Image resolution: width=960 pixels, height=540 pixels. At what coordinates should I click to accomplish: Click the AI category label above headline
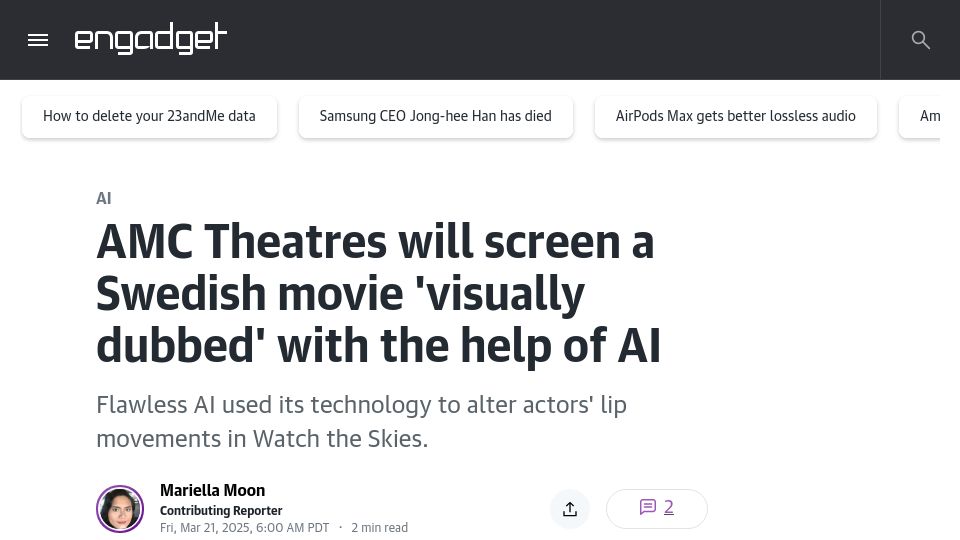tap(104, 198)
